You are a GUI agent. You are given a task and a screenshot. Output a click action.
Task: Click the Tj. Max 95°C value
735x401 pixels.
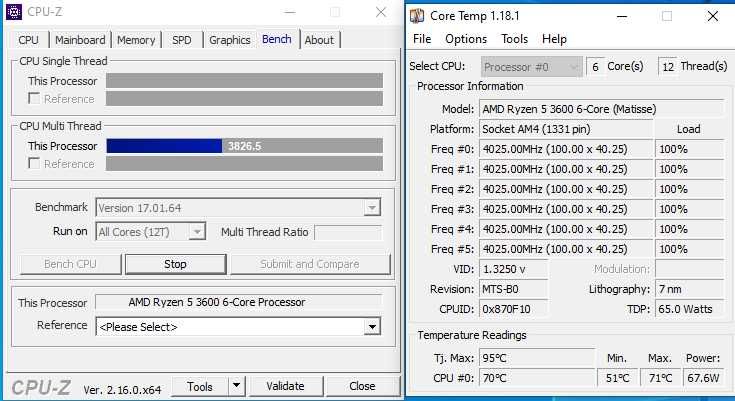pos(537,358)
